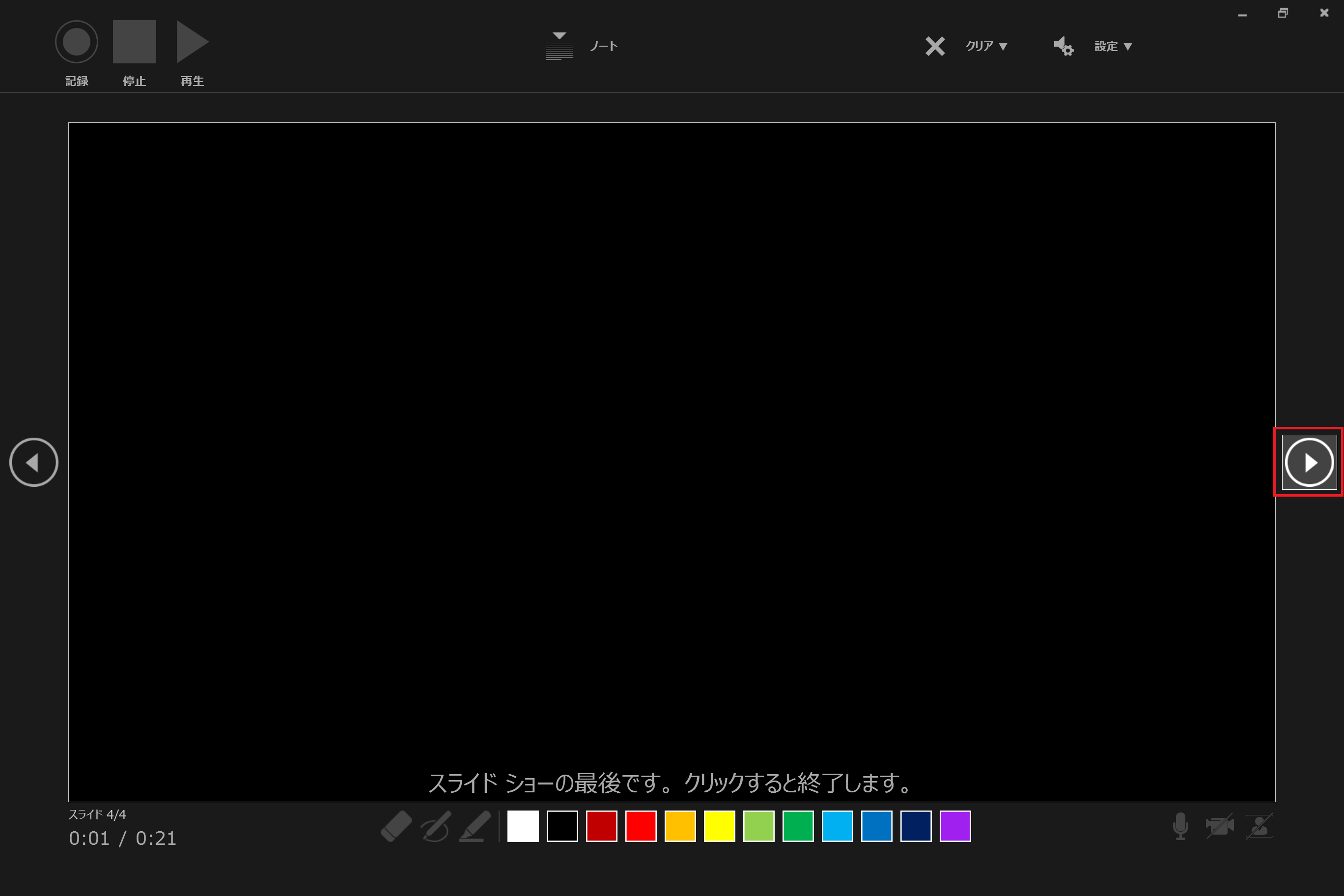The image size is (1344, 896).
Task: Pick the black ink color
Action: click(x=562, y=826)
